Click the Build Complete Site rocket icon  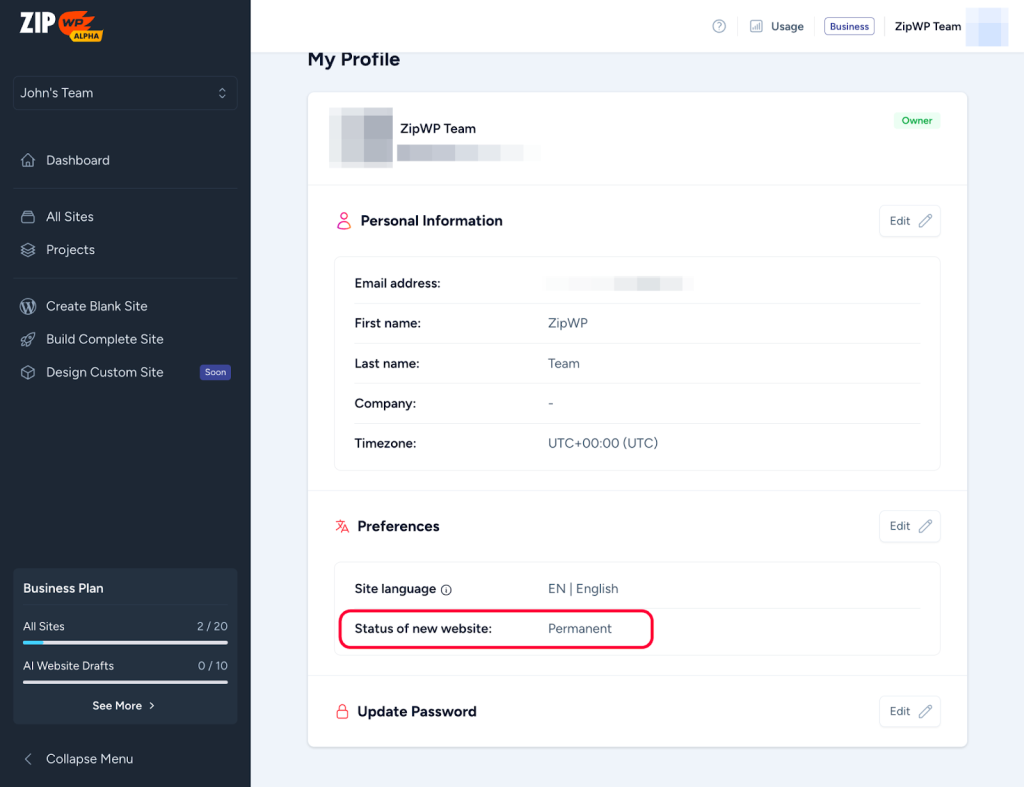coord(28,339)
